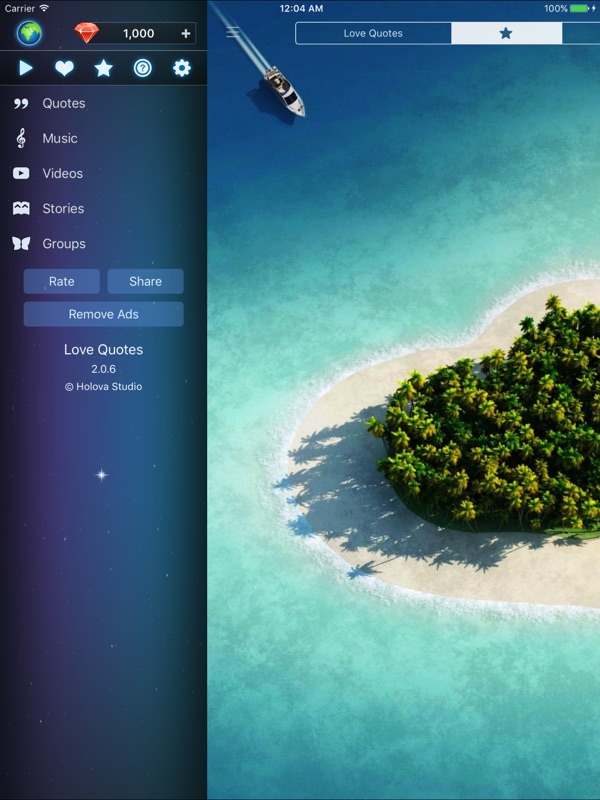Switch to the Love Quotes tab

pyautogui.click(x=373, y=33)
